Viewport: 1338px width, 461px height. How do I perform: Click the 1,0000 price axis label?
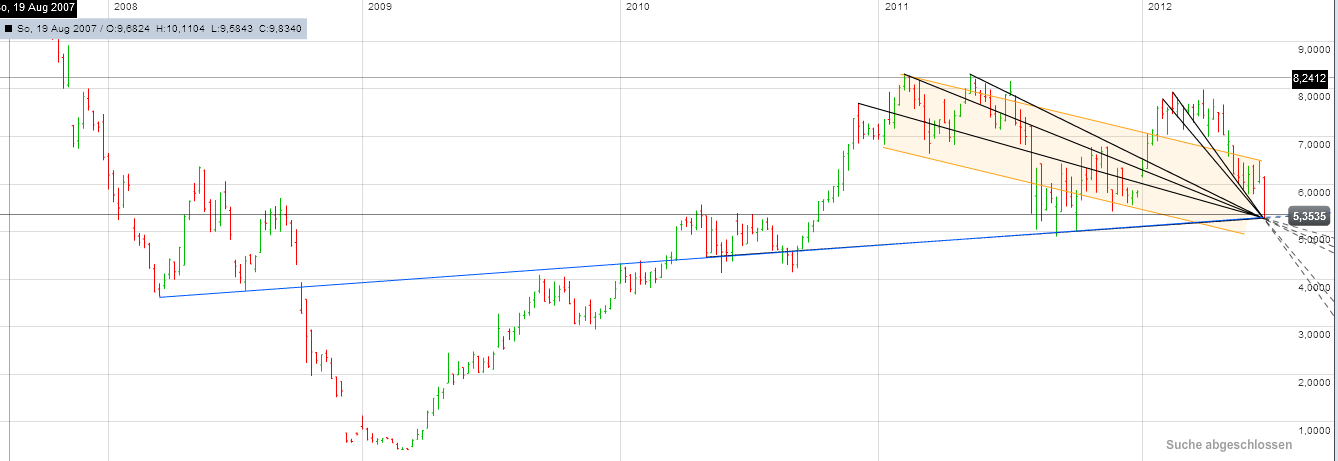coord(1311,431)
